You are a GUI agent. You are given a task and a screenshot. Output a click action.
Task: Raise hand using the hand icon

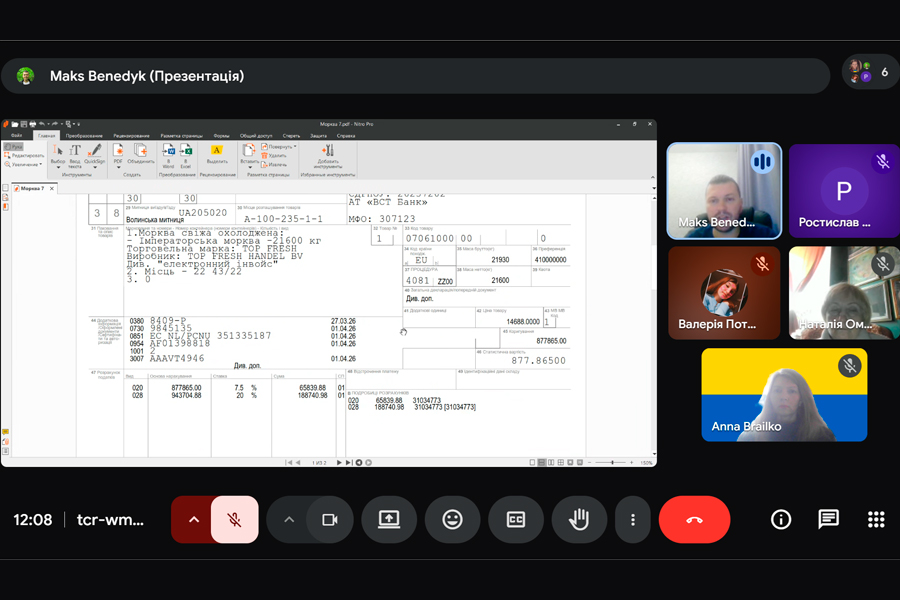click(579, 520)
